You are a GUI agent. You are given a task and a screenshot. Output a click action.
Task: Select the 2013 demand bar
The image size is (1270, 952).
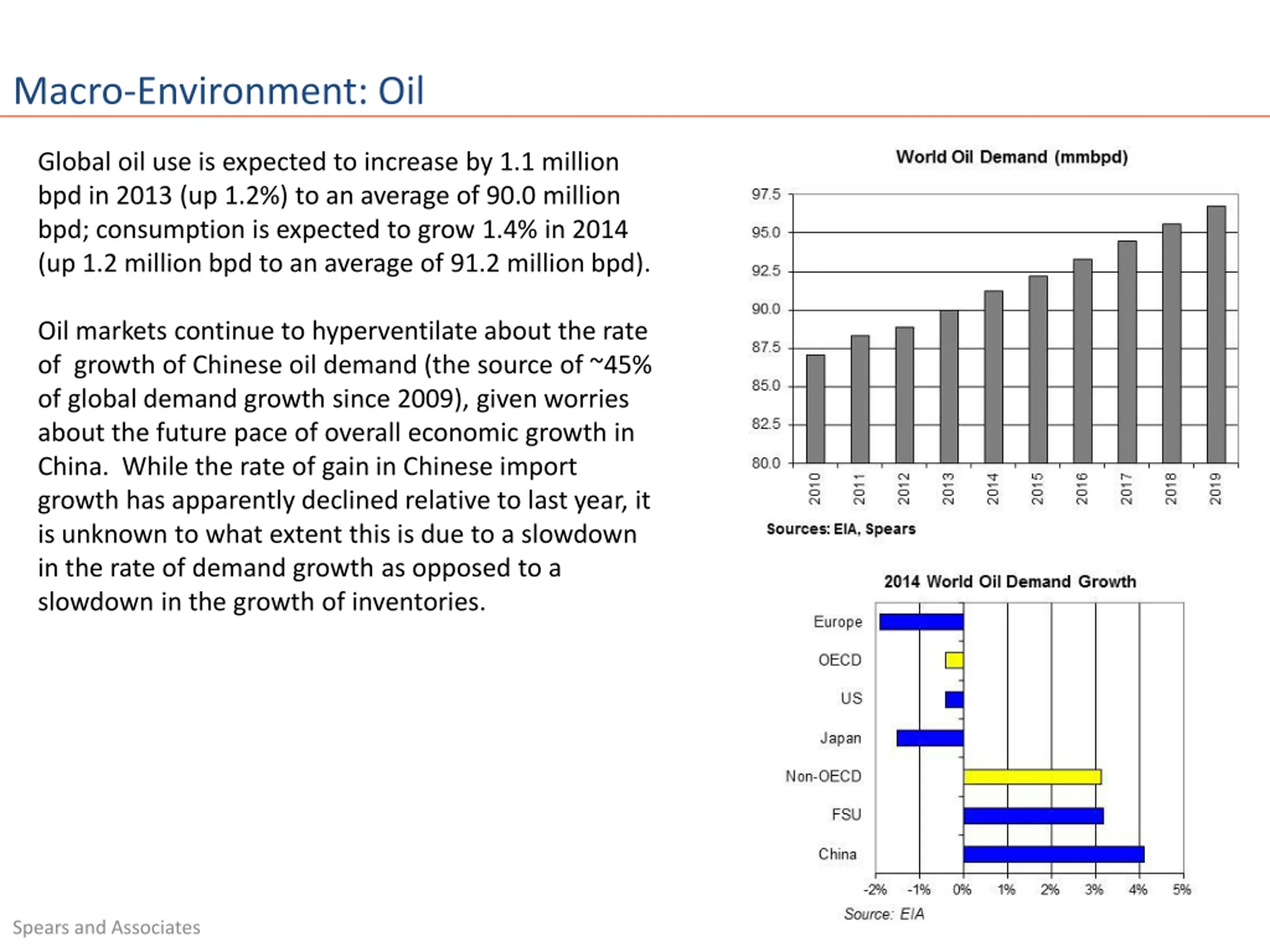(949, 386)
